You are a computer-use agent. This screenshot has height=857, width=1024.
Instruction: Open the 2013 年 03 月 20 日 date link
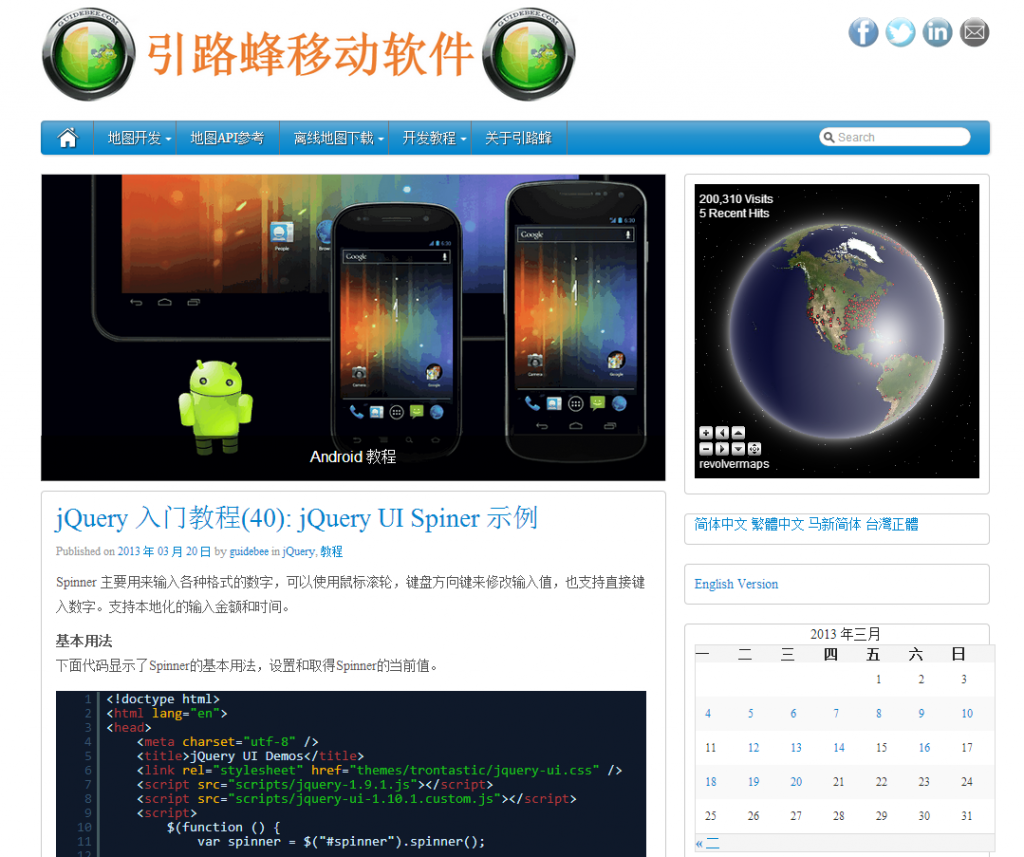point(164,551)
